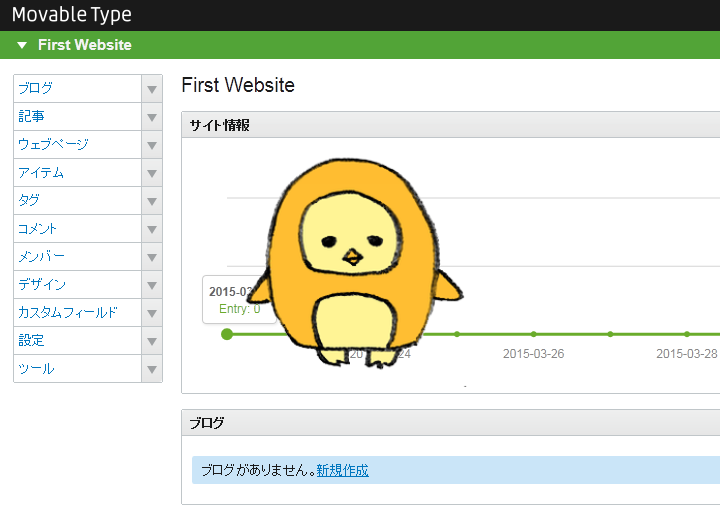The width and height of the screenshot is (720, 516).
Task: Click the large green chart start point
Action: click(x=227, y=334)
